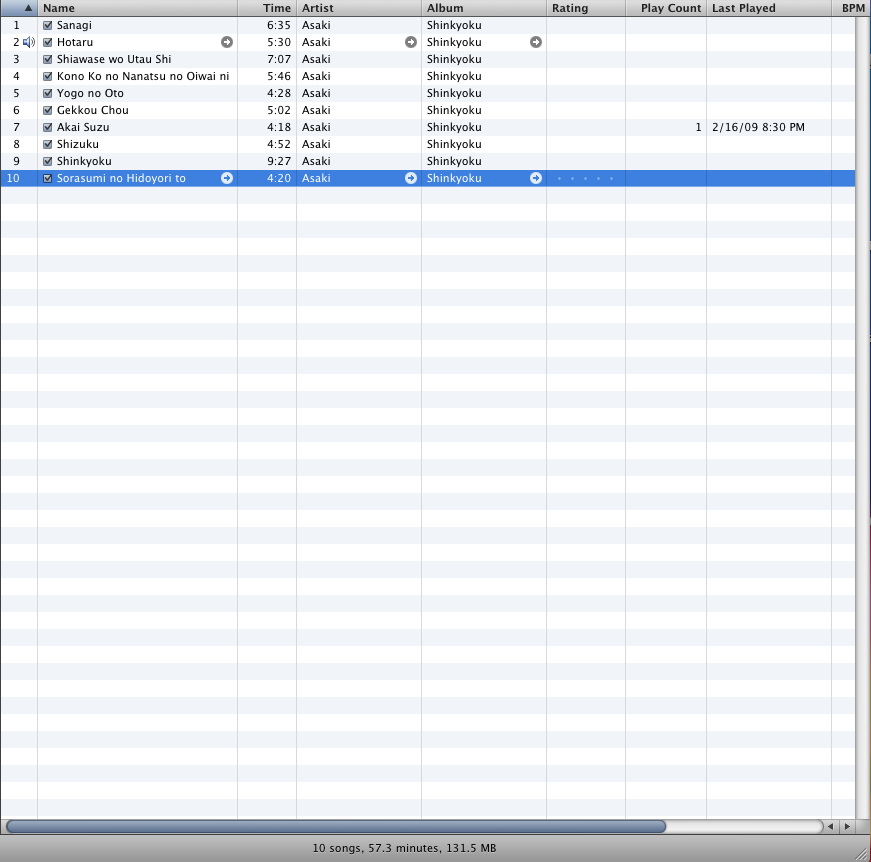The width and height of the screenshot is (871, 862).
Task: Click the arrow icon in Hotaru's Album cell
Action: coord(535,42)
